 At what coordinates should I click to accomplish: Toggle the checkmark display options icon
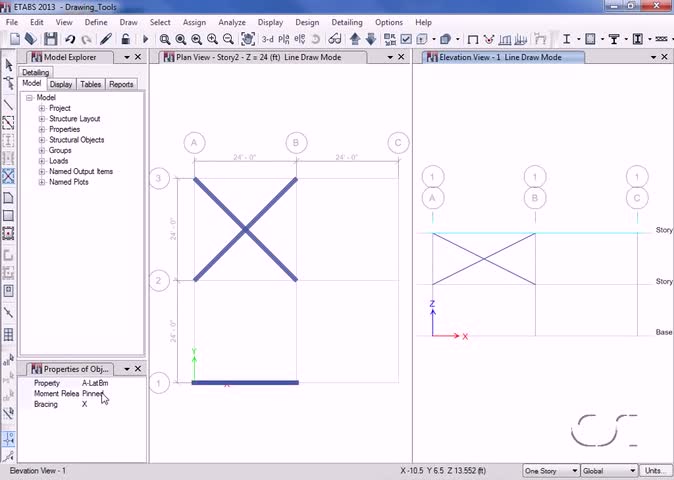pyautogui.click(x=406, y=40)
